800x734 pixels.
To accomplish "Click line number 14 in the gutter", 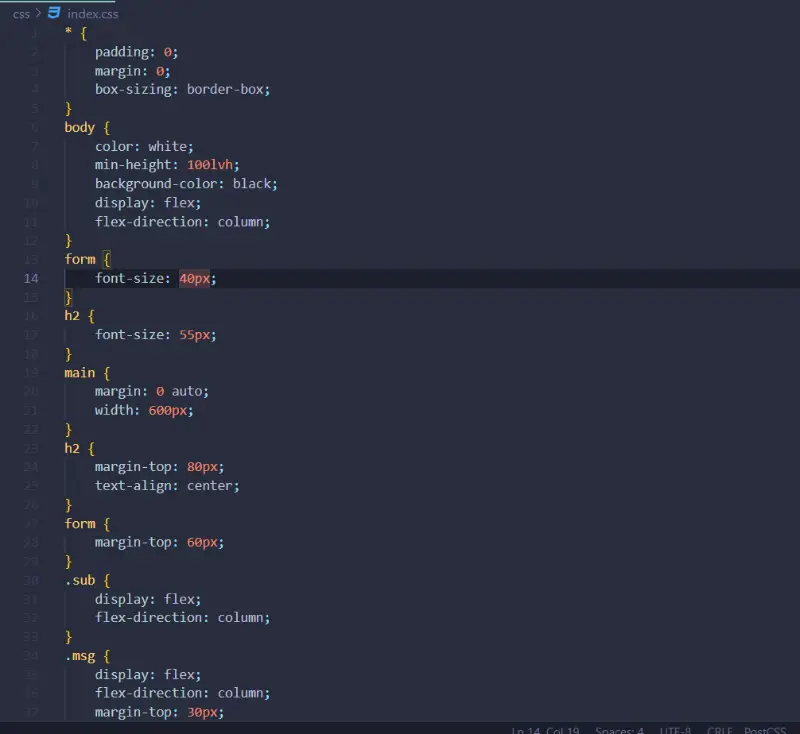I will tap(31, 278).
